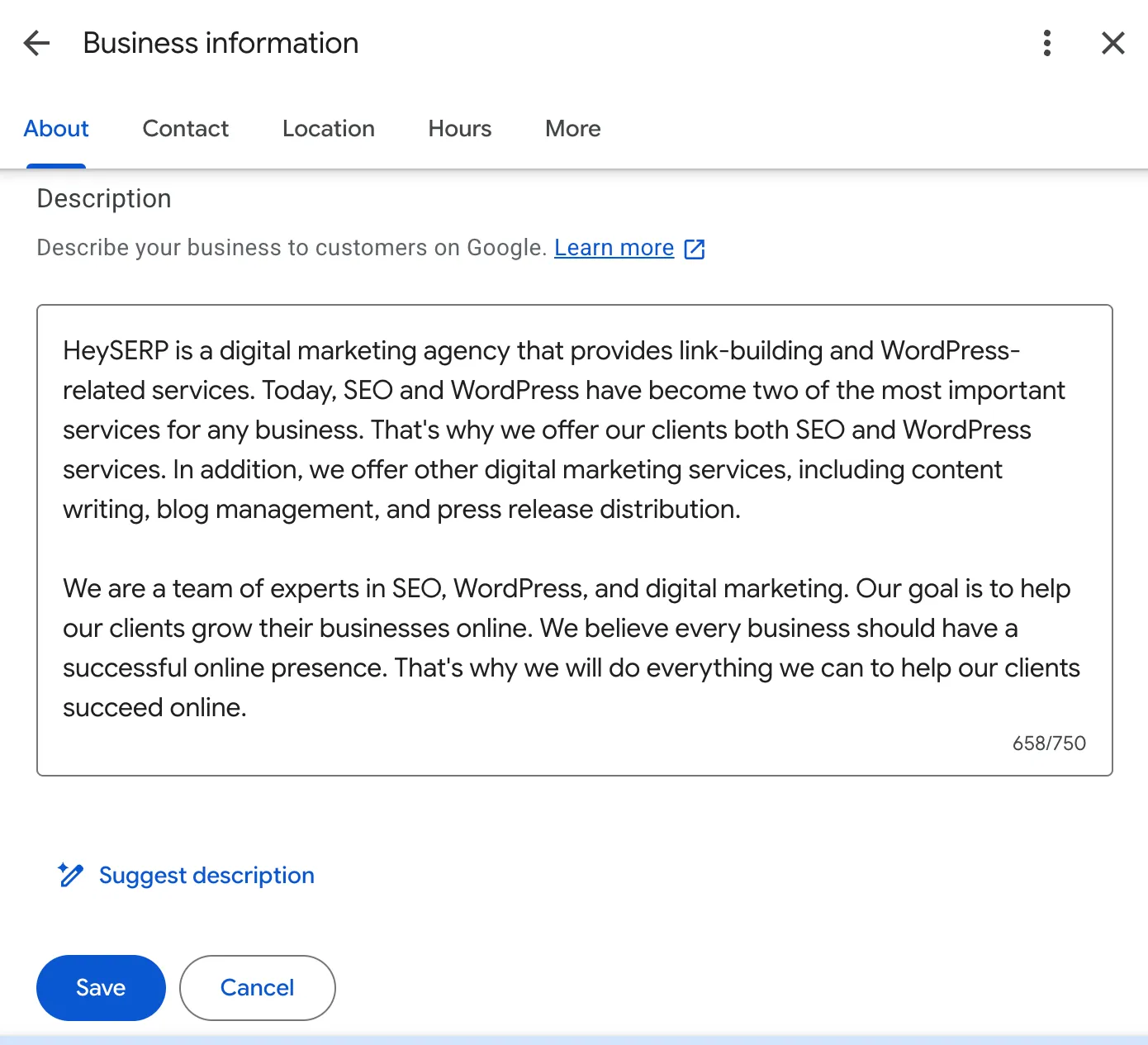Click the Business information title
The image size is (1148, 1045).
click(x=221, y=43)
